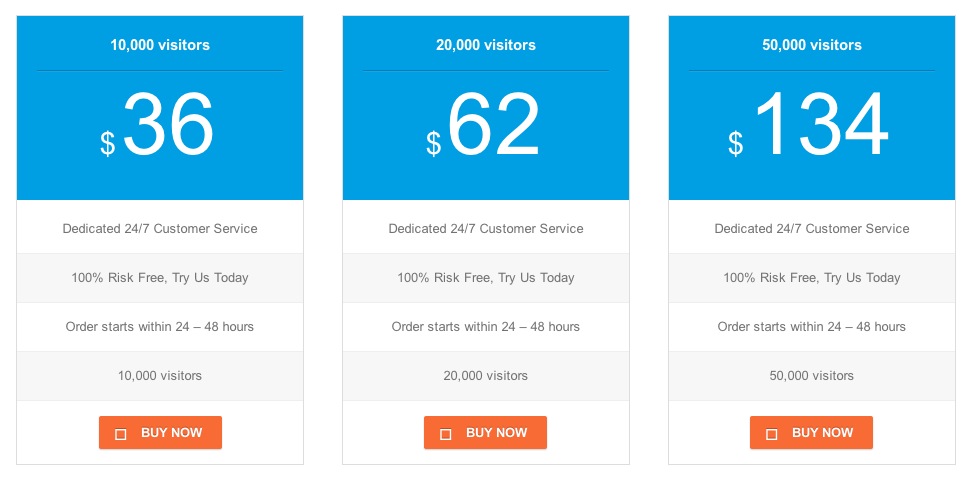Click the "50,000 visitors" blue header title
Viewport: 977px width, 493px height.
(812, 45)
